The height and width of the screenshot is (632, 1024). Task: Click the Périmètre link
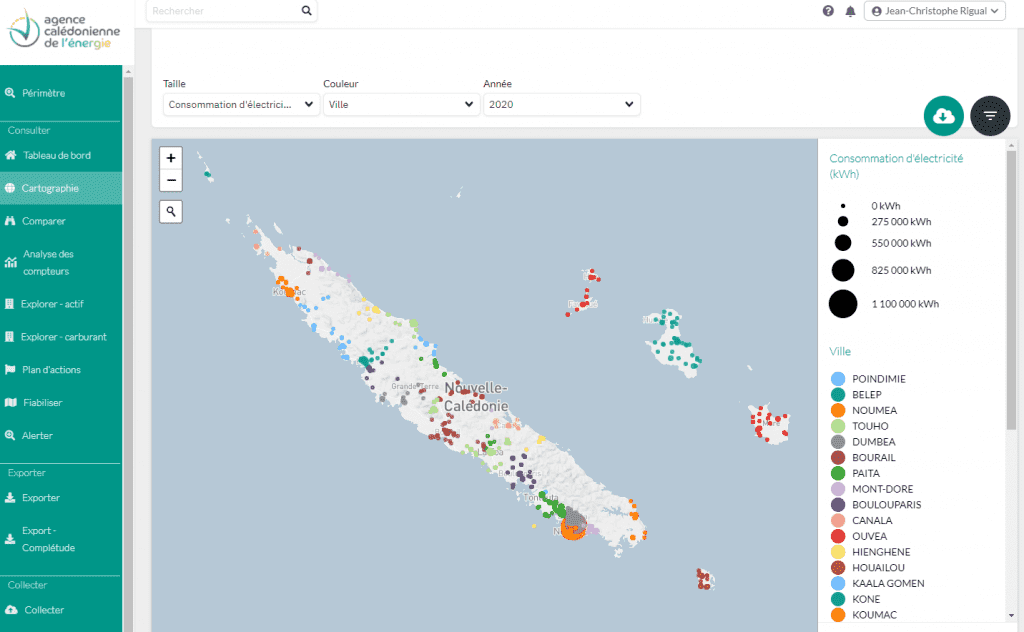44,93
